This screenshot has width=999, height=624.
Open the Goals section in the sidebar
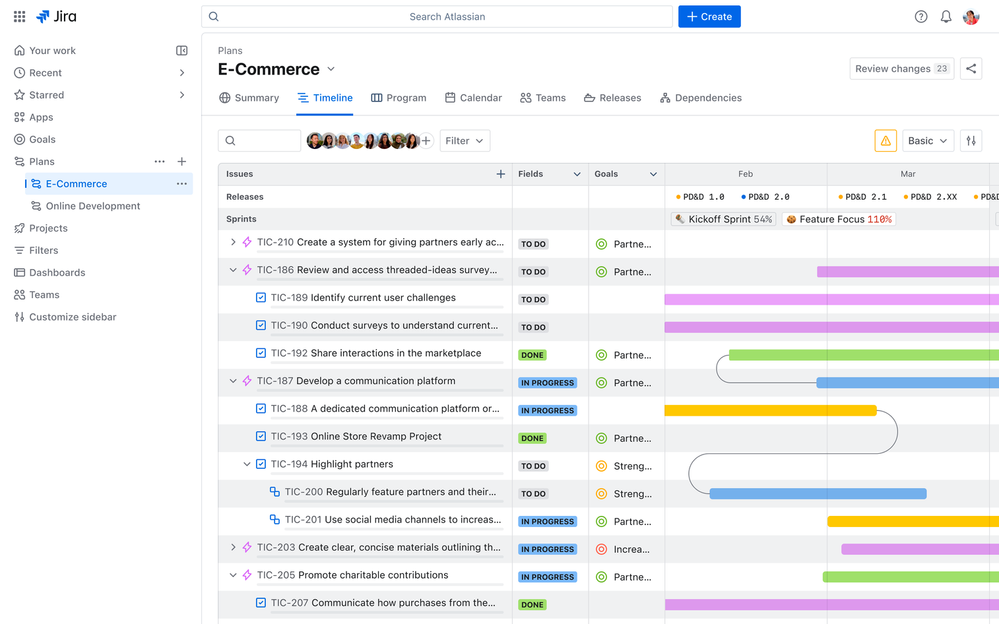pos(43,139)
